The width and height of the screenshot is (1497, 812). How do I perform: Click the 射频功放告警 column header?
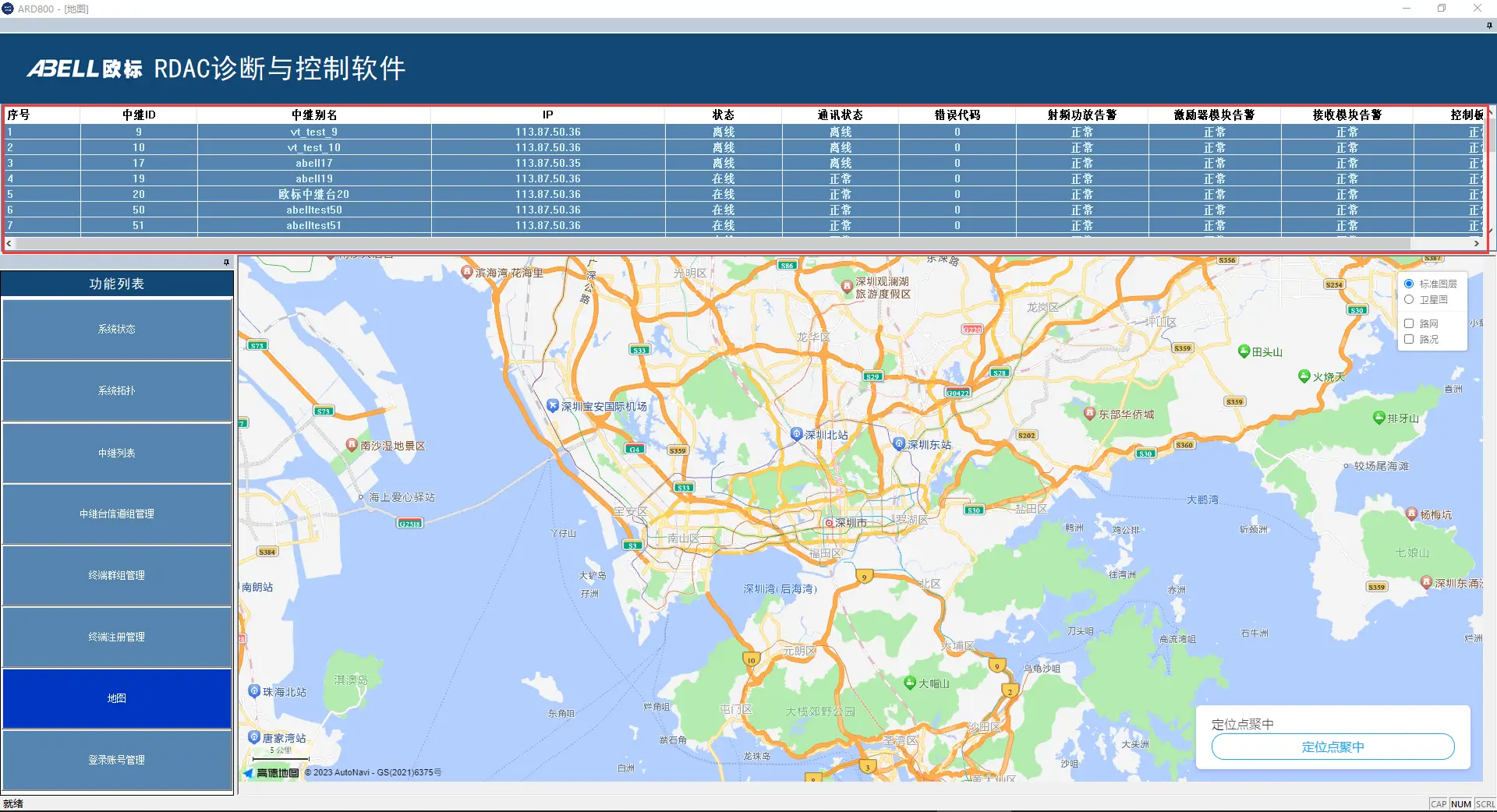[x=1082, y=115]
